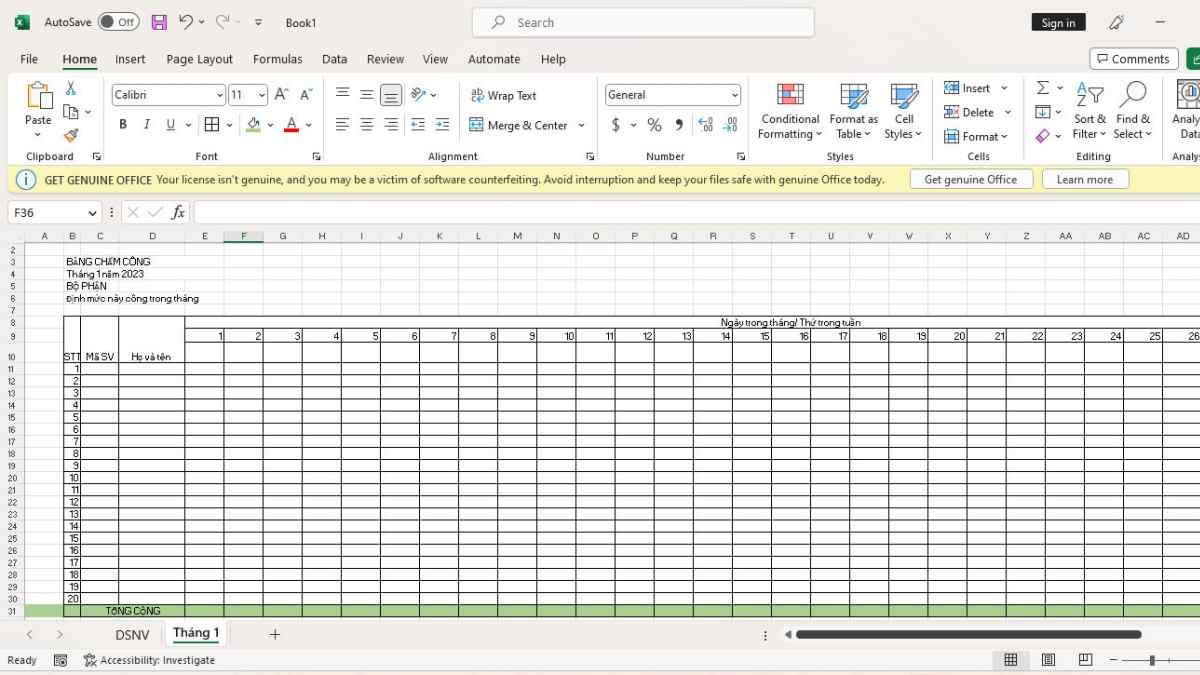1200x675 pixels.
Task: Switch to the Page Layout tab
Action: [199, 59]
